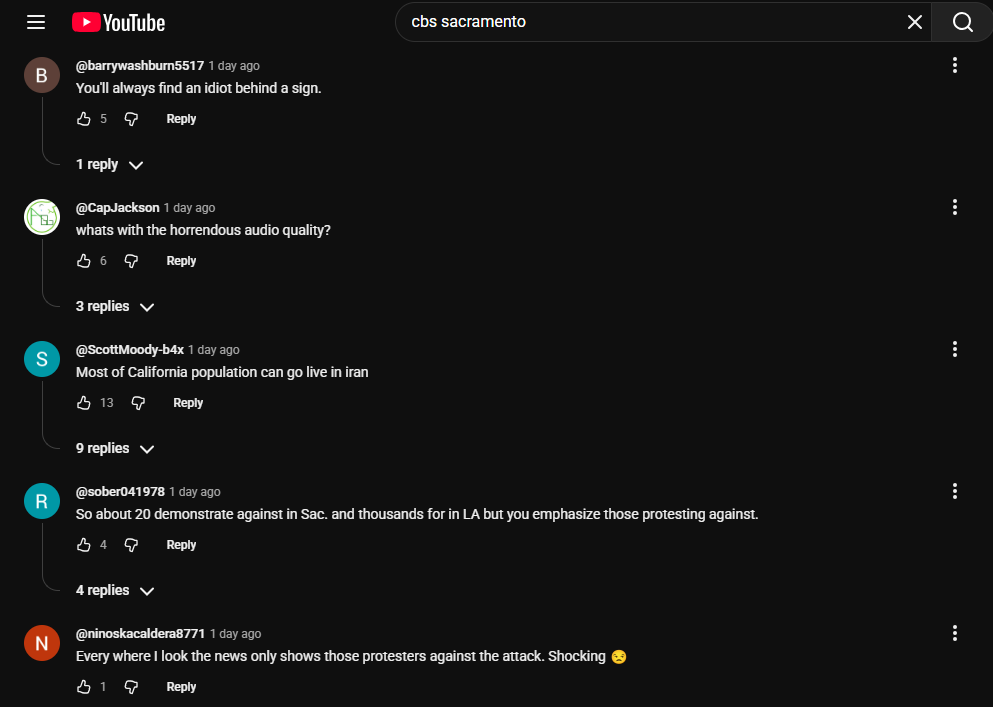Open action menu for barrywashburn5517's comment
Image resolution: width=993 pixels, height=707 pixels.
[x=955, y=65]
